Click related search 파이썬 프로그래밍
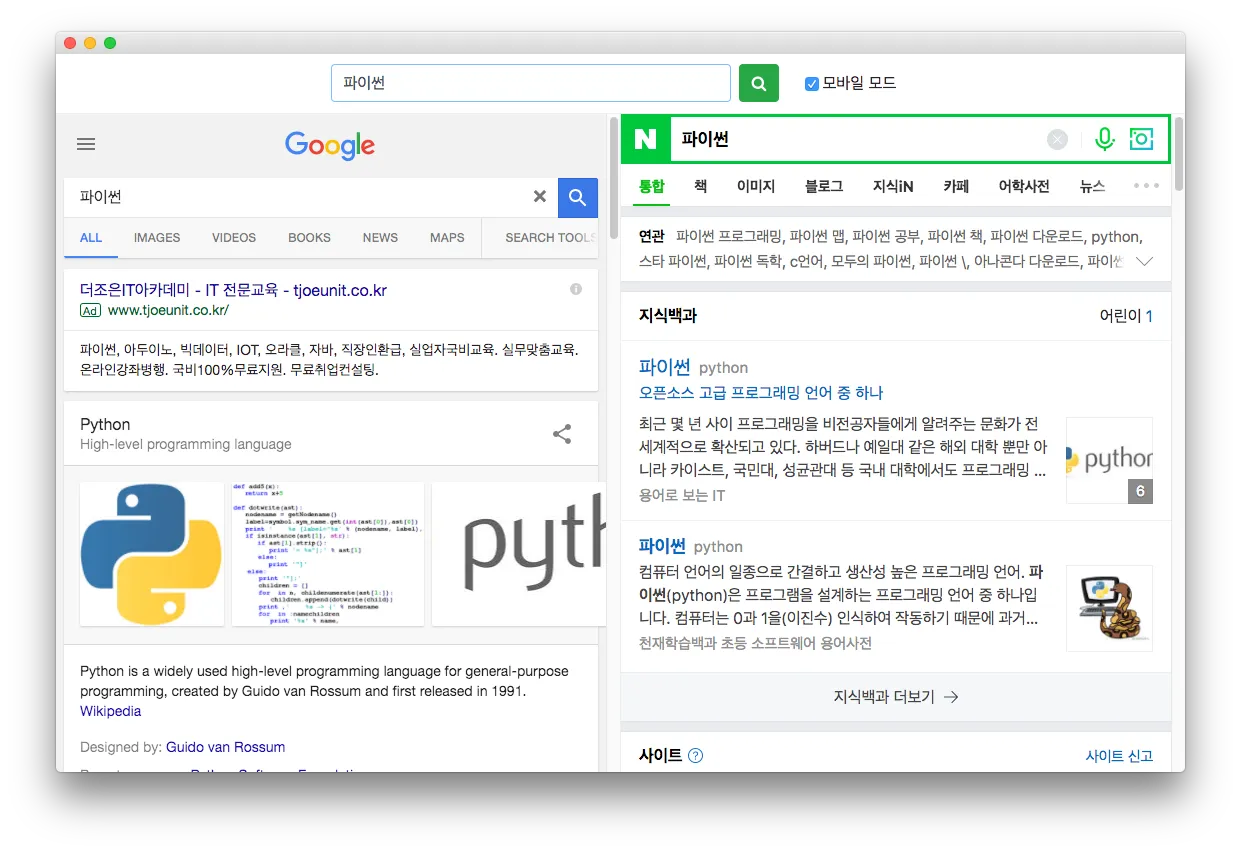Image resolution: width=1241 pixels, height=852 pixels. (729, 237)
